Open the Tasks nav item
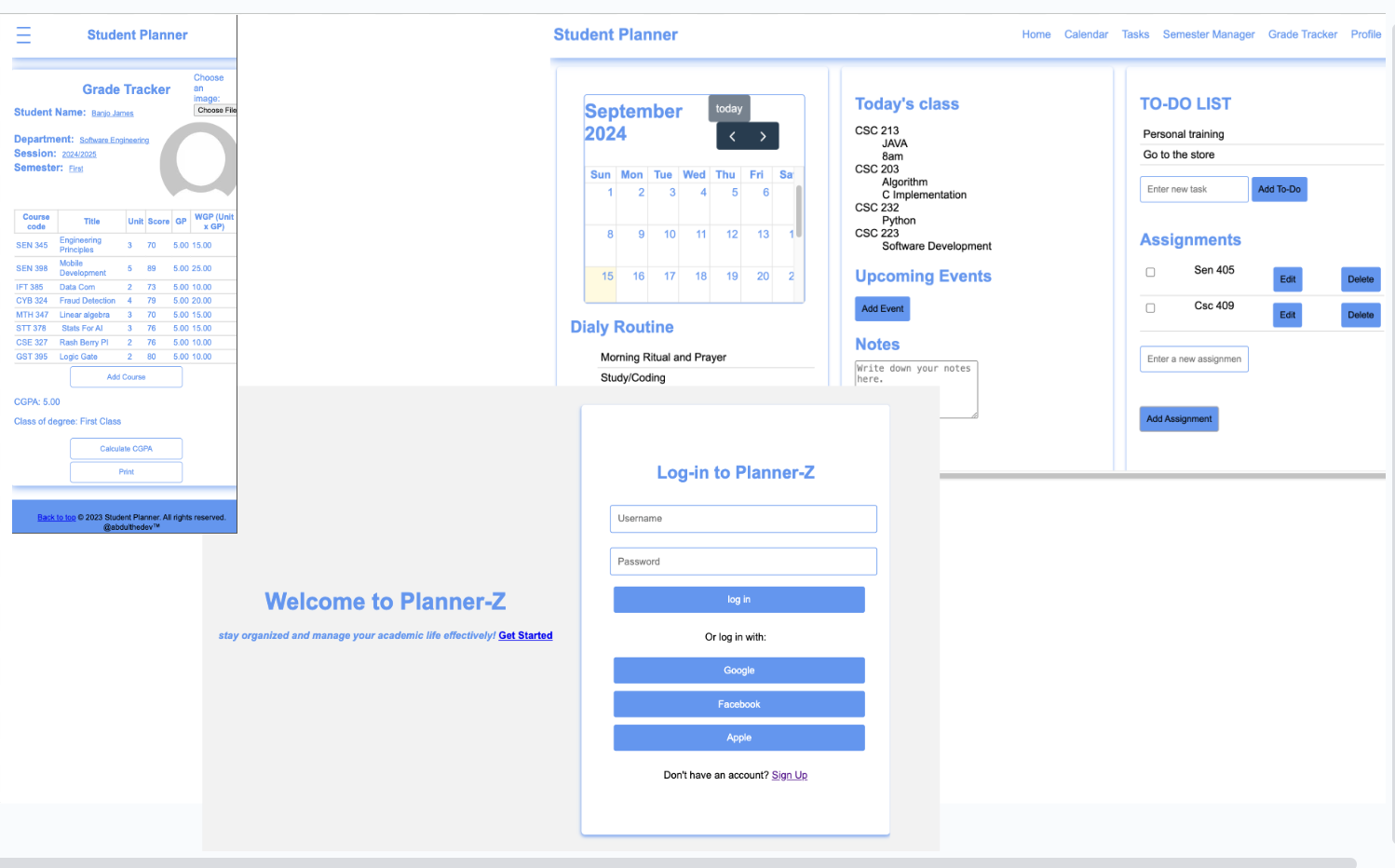 pyautogui.click(x=1135, y=34)
